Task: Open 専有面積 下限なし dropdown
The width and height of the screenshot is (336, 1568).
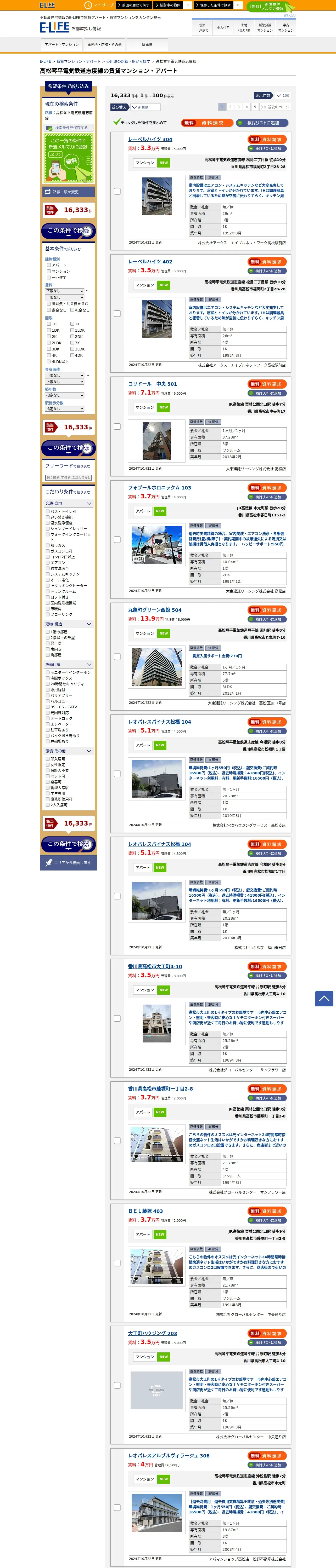Action: 65,376
